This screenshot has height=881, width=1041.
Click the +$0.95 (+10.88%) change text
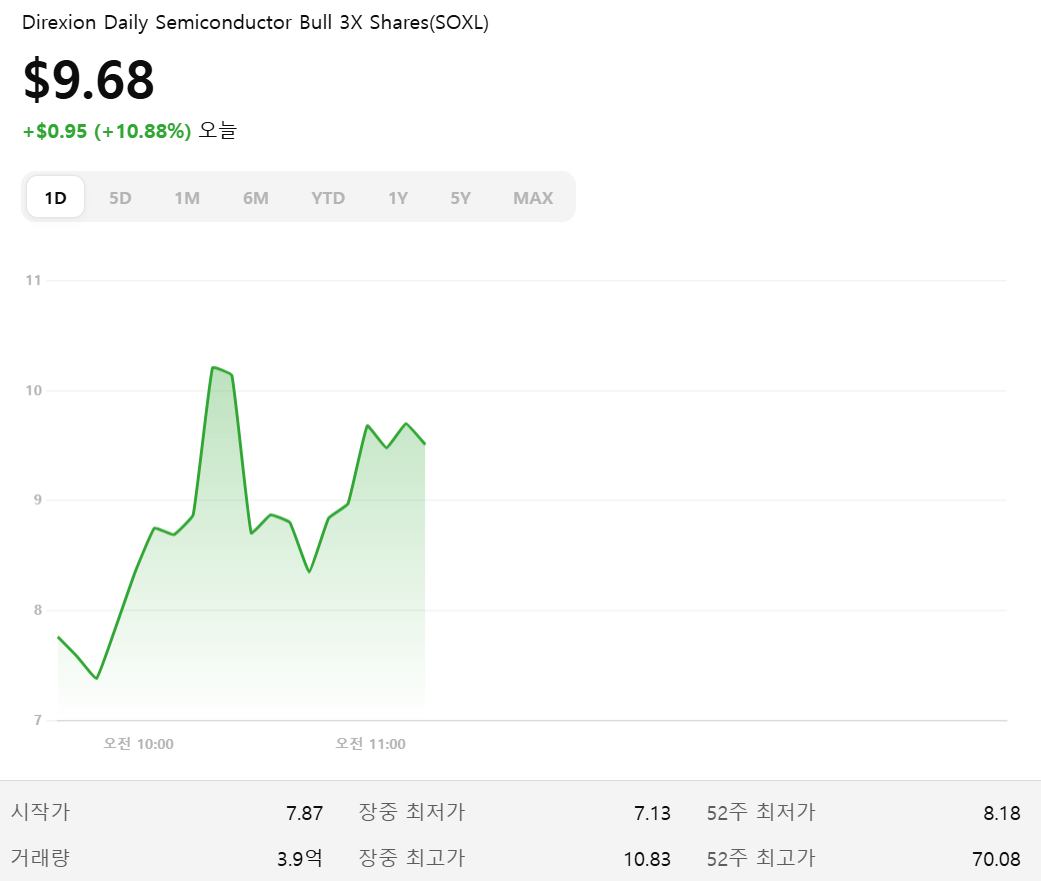tap(107, 131)
